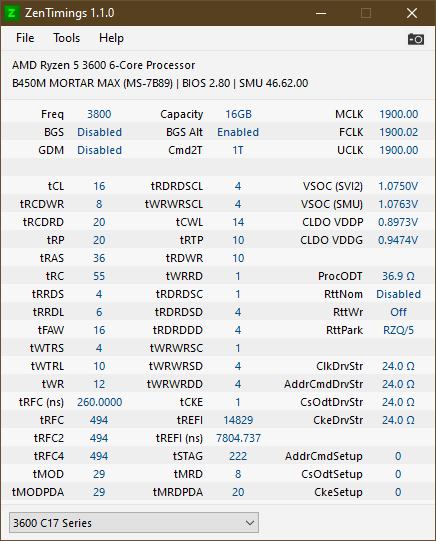Open the File menu
Screen dimensions: 436x541
[x=25, y=38]
